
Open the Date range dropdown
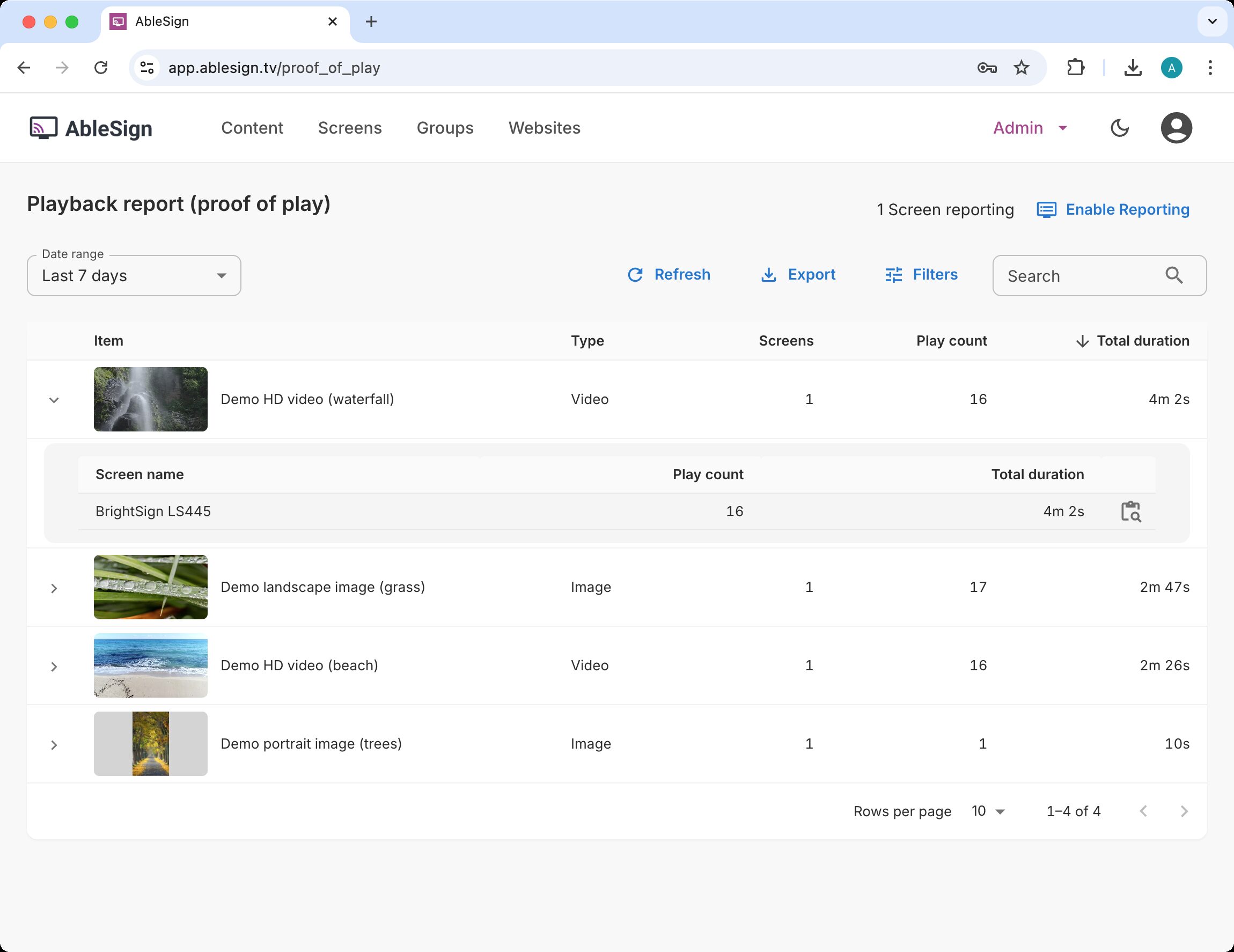[134, 276]
